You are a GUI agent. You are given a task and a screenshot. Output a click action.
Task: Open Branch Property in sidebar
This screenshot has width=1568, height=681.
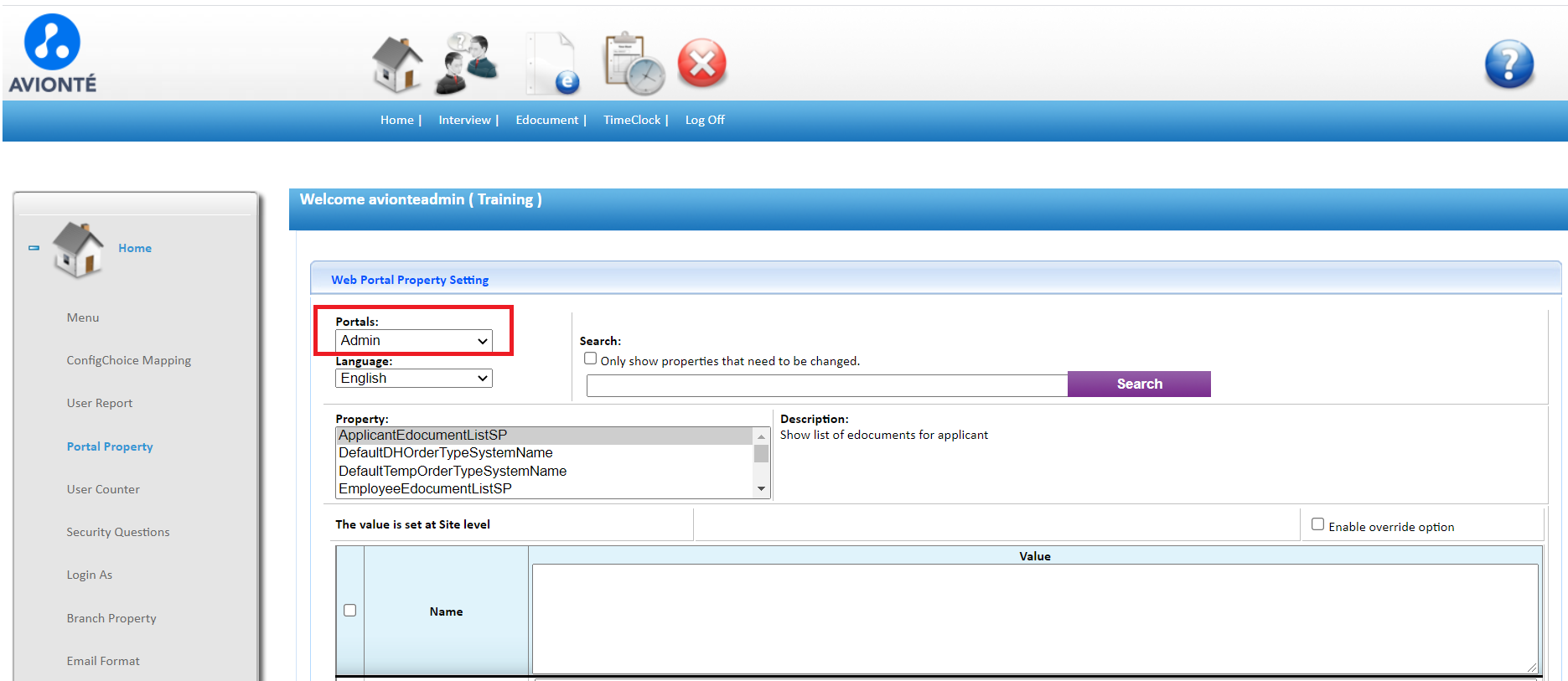tap(111, 618)
